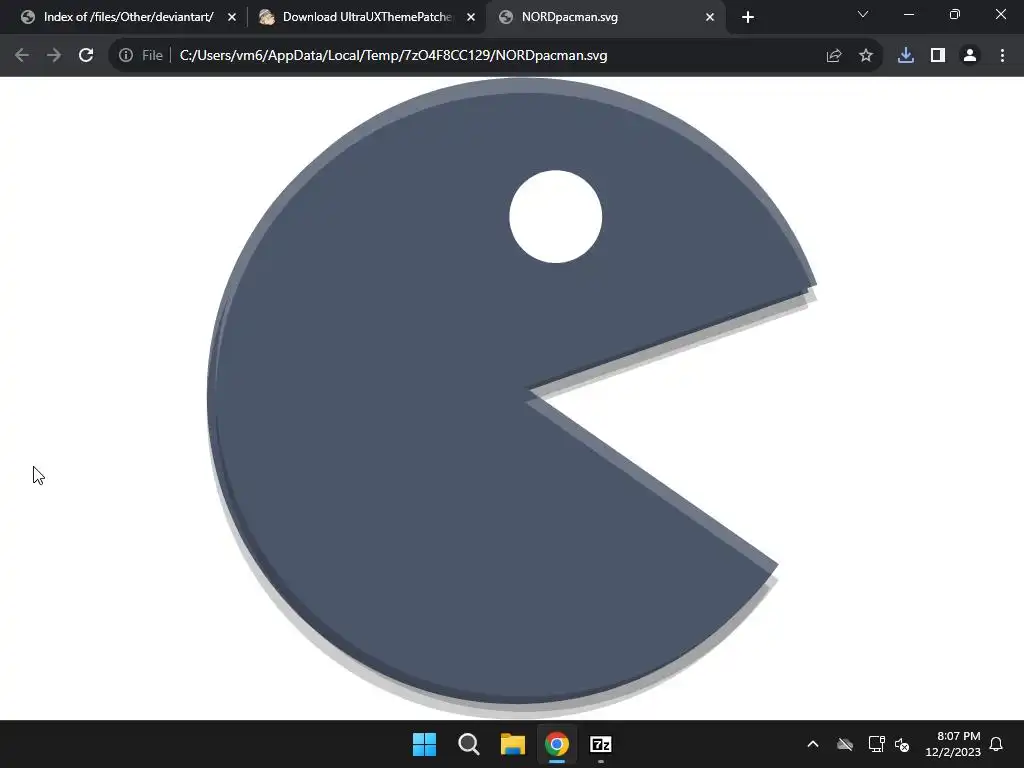Open network status tray icon
Viewport: 1024px width, 768px height.
[x=876, y=744]
